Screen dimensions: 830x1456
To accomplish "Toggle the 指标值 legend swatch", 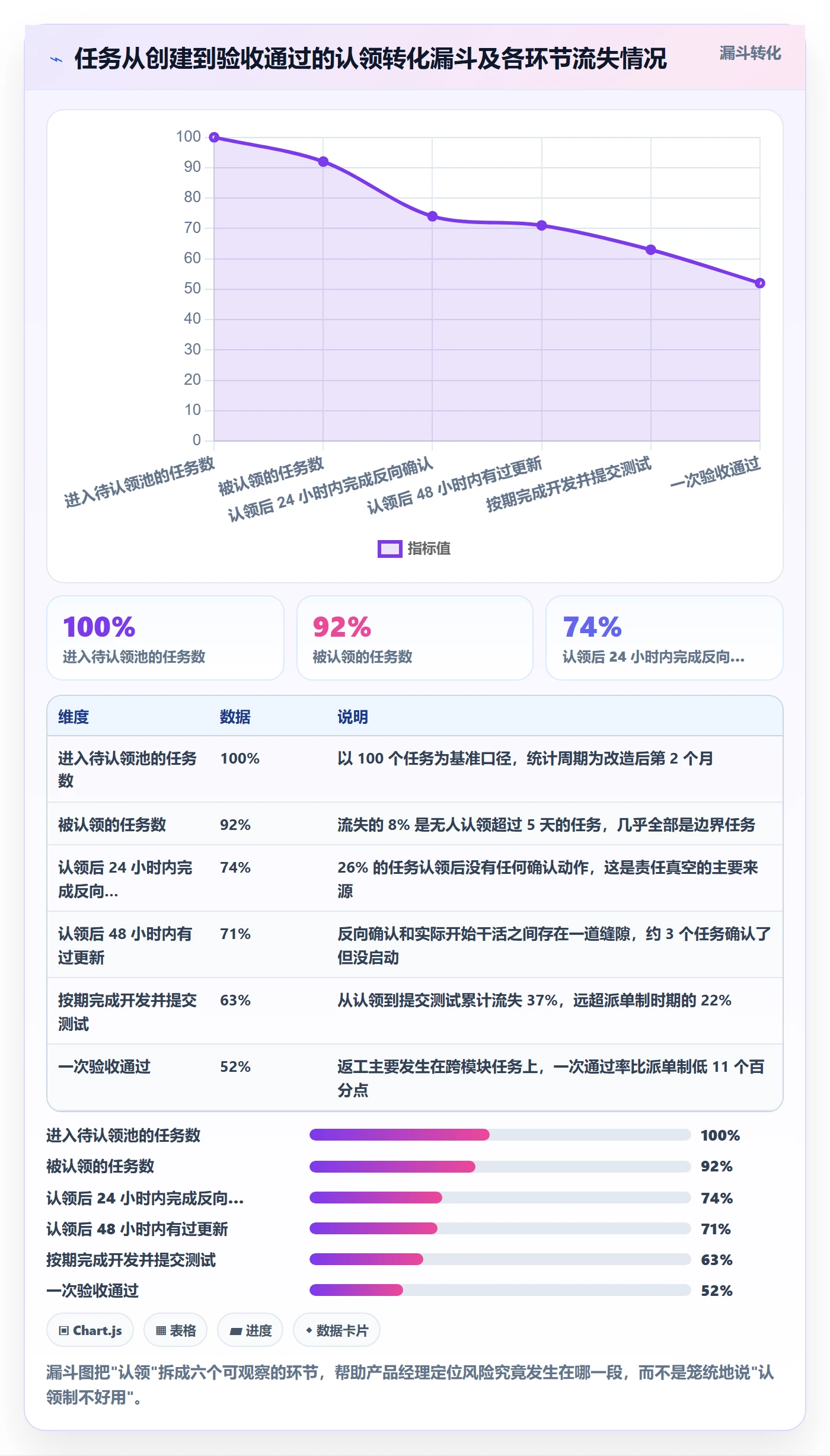I will 390,549.
